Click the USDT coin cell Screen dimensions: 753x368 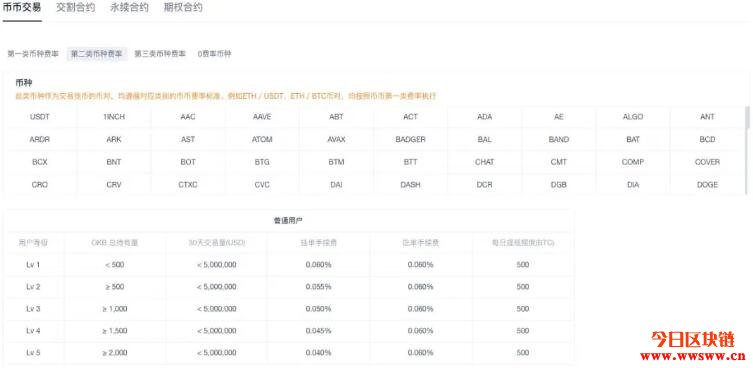[x=40, y=117]
